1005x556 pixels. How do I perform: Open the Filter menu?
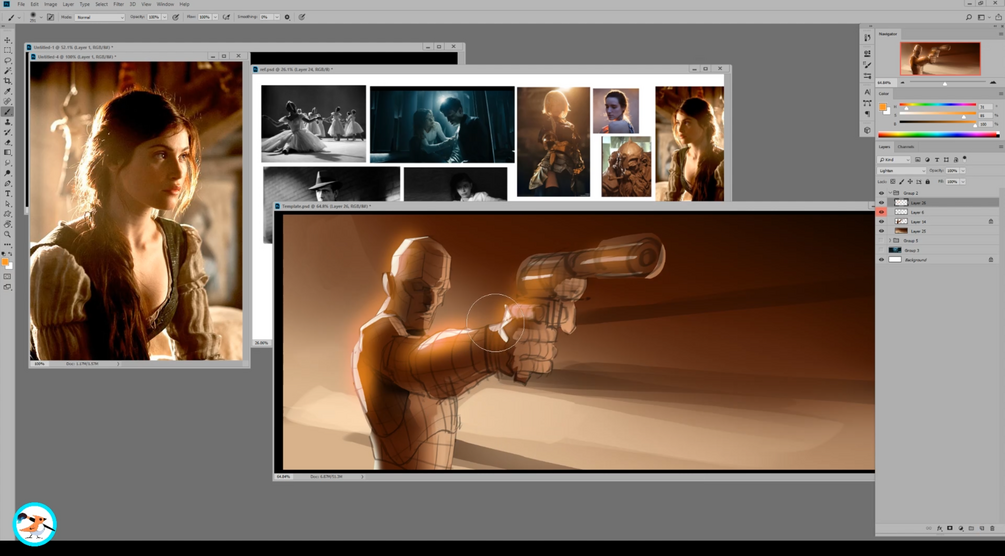[x=119, y=4]
